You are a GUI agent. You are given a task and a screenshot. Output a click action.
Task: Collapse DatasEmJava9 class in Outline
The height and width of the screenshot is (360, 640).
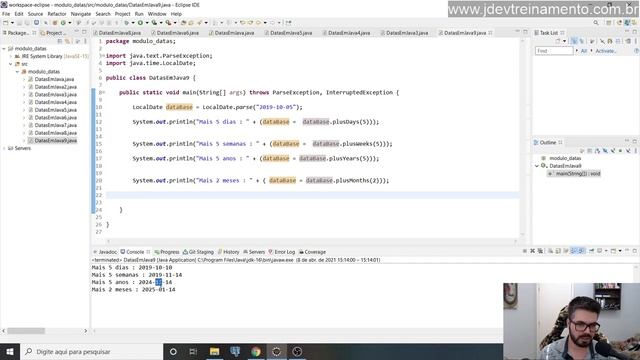[537, 166]
